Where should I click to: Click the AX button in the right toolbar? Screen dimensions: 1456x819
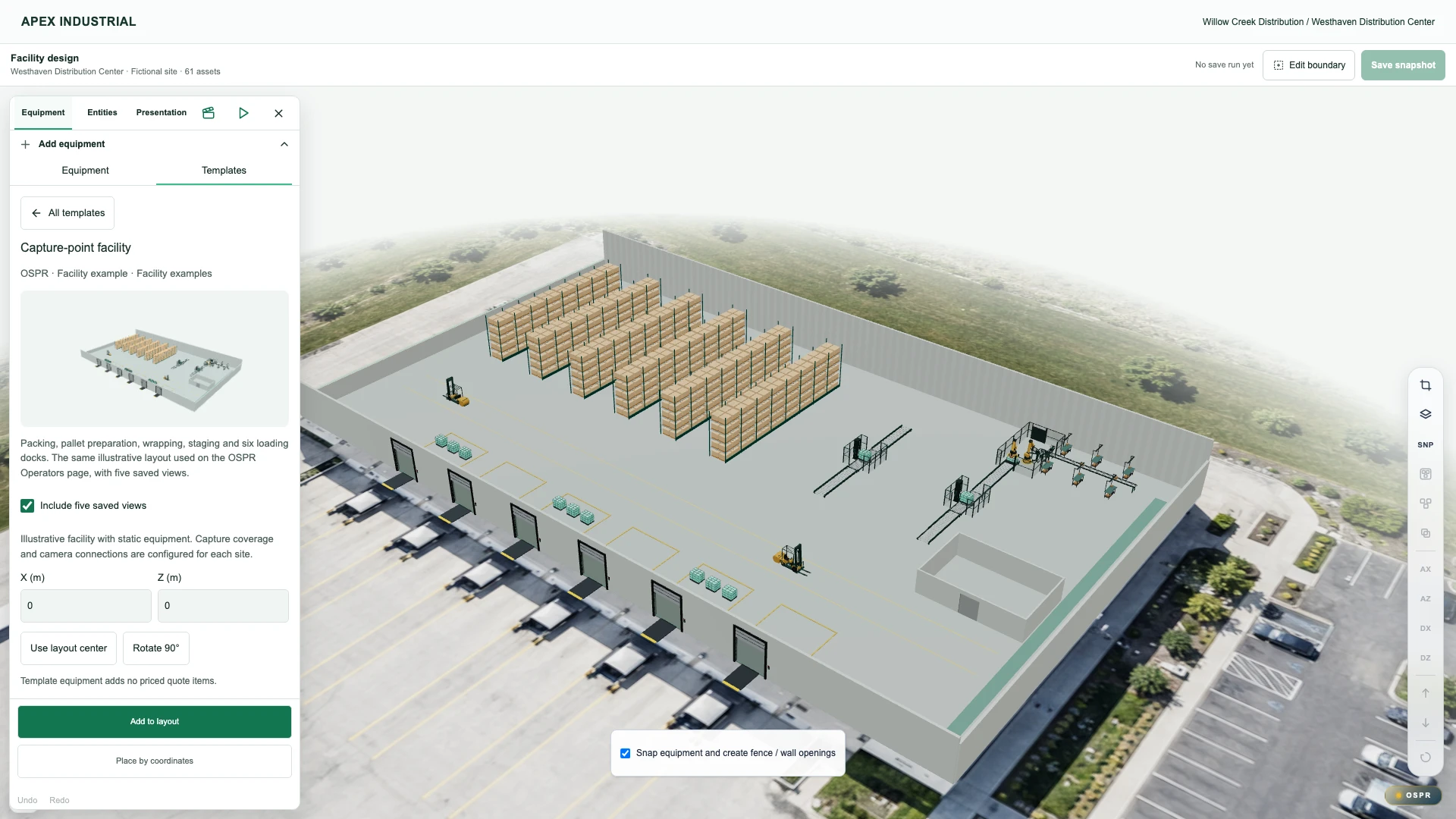(x=1426, y=569)
